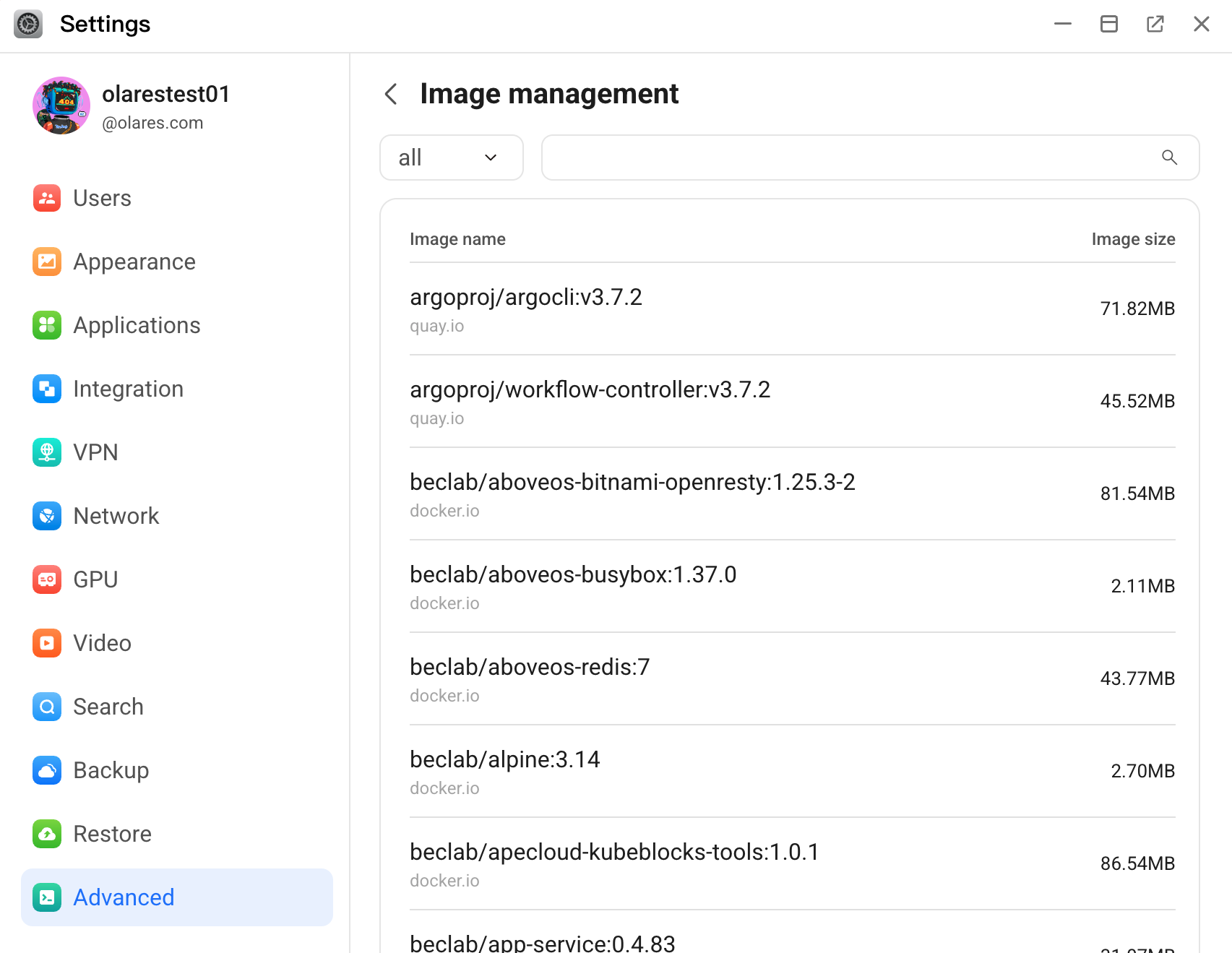Open the VPN settings icon
The width and height of the screenshot is (1232, 953).
pos(46,452)
